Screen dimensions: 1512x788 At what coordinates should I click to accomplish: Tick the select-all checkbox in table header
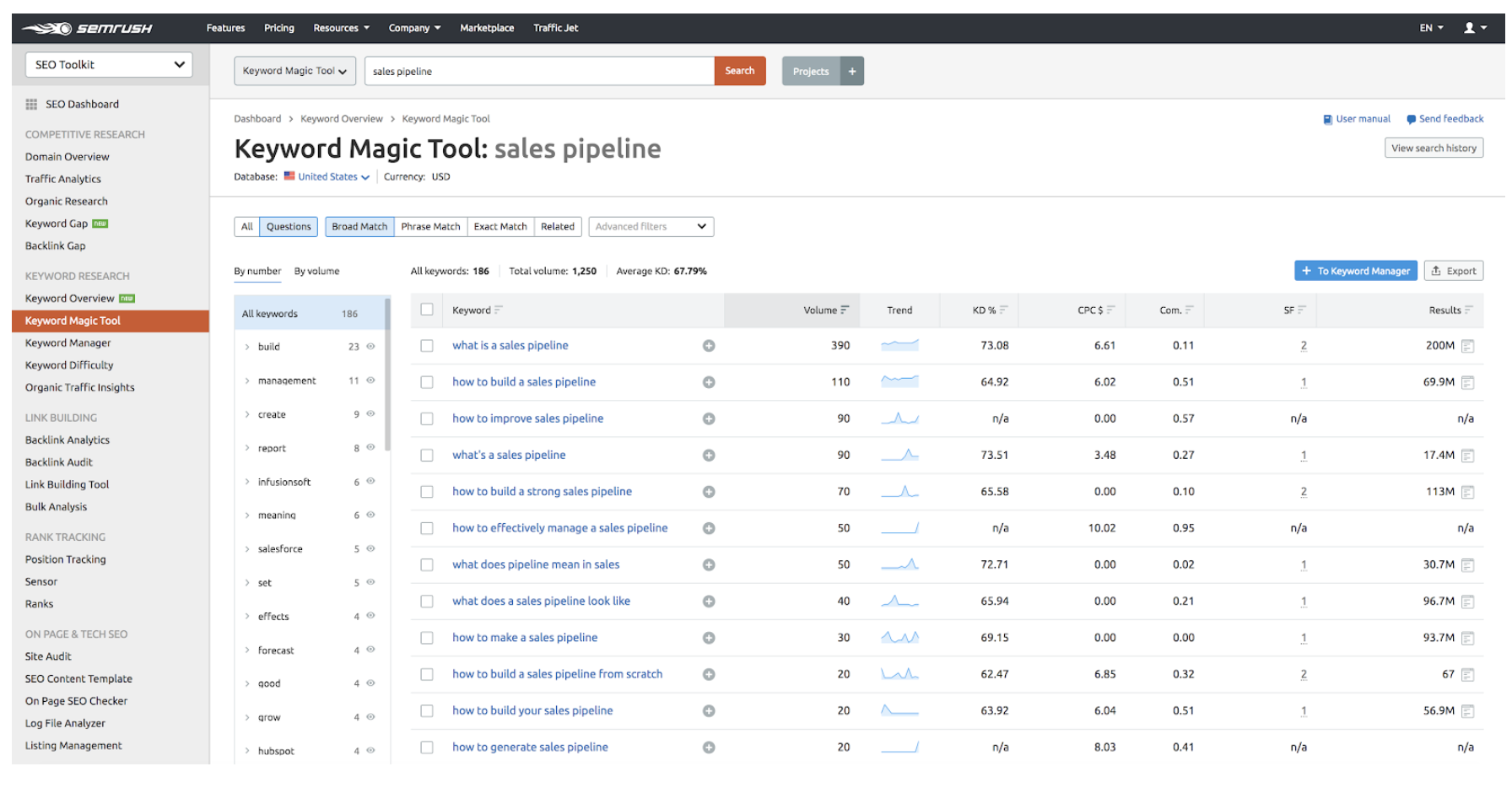[x=427, y=310]
